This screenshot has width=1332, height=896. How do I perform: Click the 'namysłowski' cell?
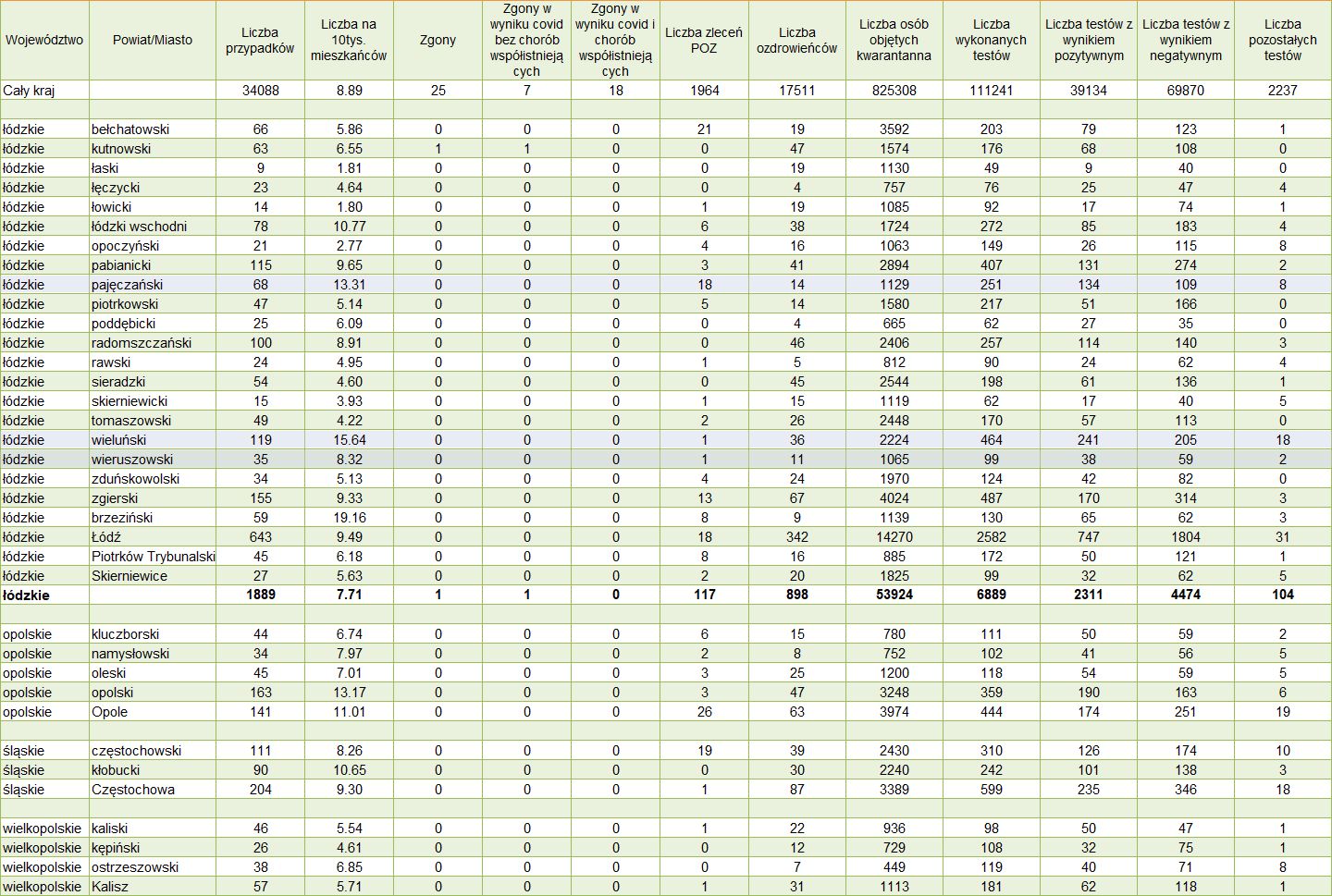[153, 654]
